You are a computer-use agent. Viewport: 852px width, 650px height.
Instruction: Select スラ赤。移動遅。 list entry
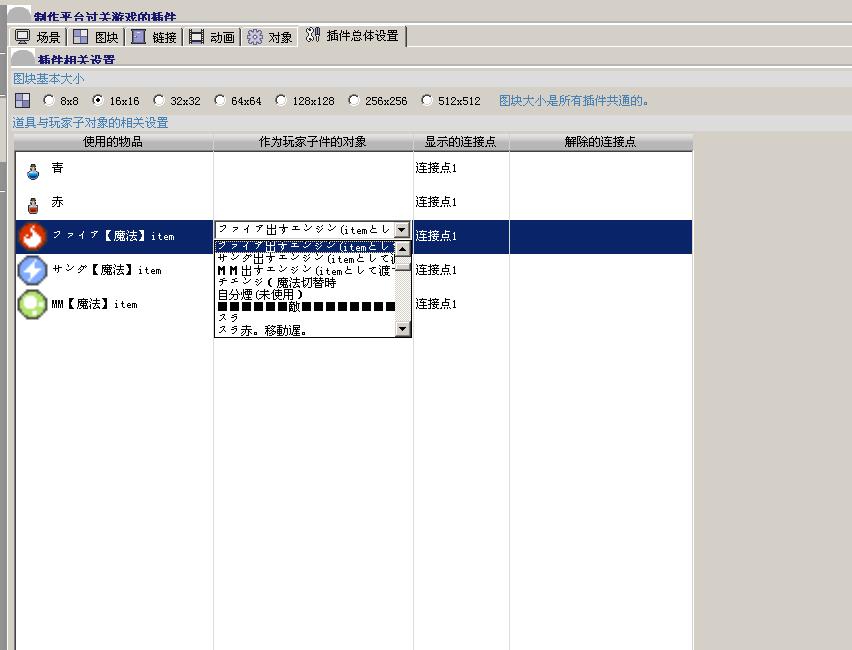(305, 330)
